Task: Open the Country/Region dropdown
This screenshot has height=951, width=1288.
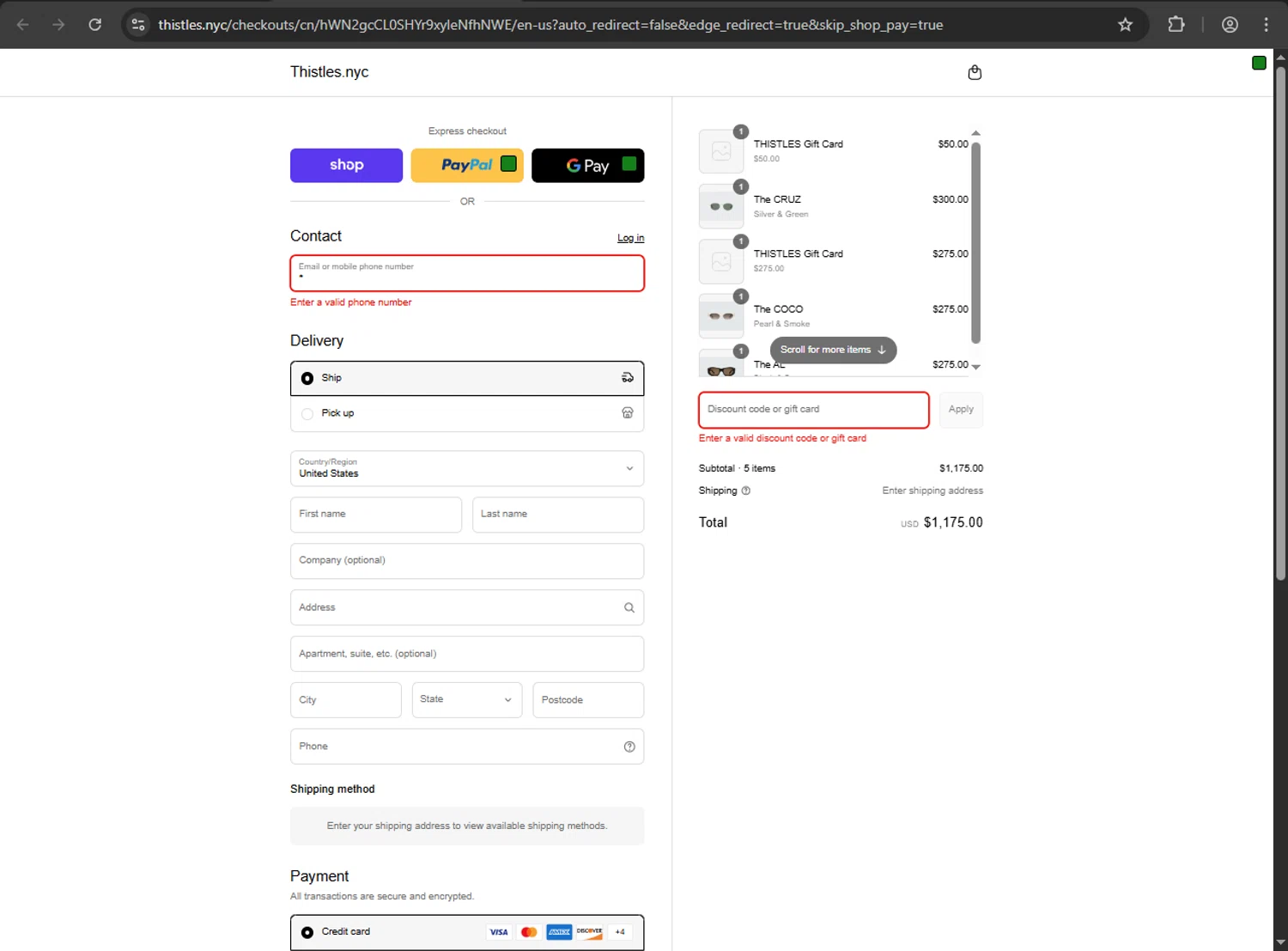Action: [467, 468]
